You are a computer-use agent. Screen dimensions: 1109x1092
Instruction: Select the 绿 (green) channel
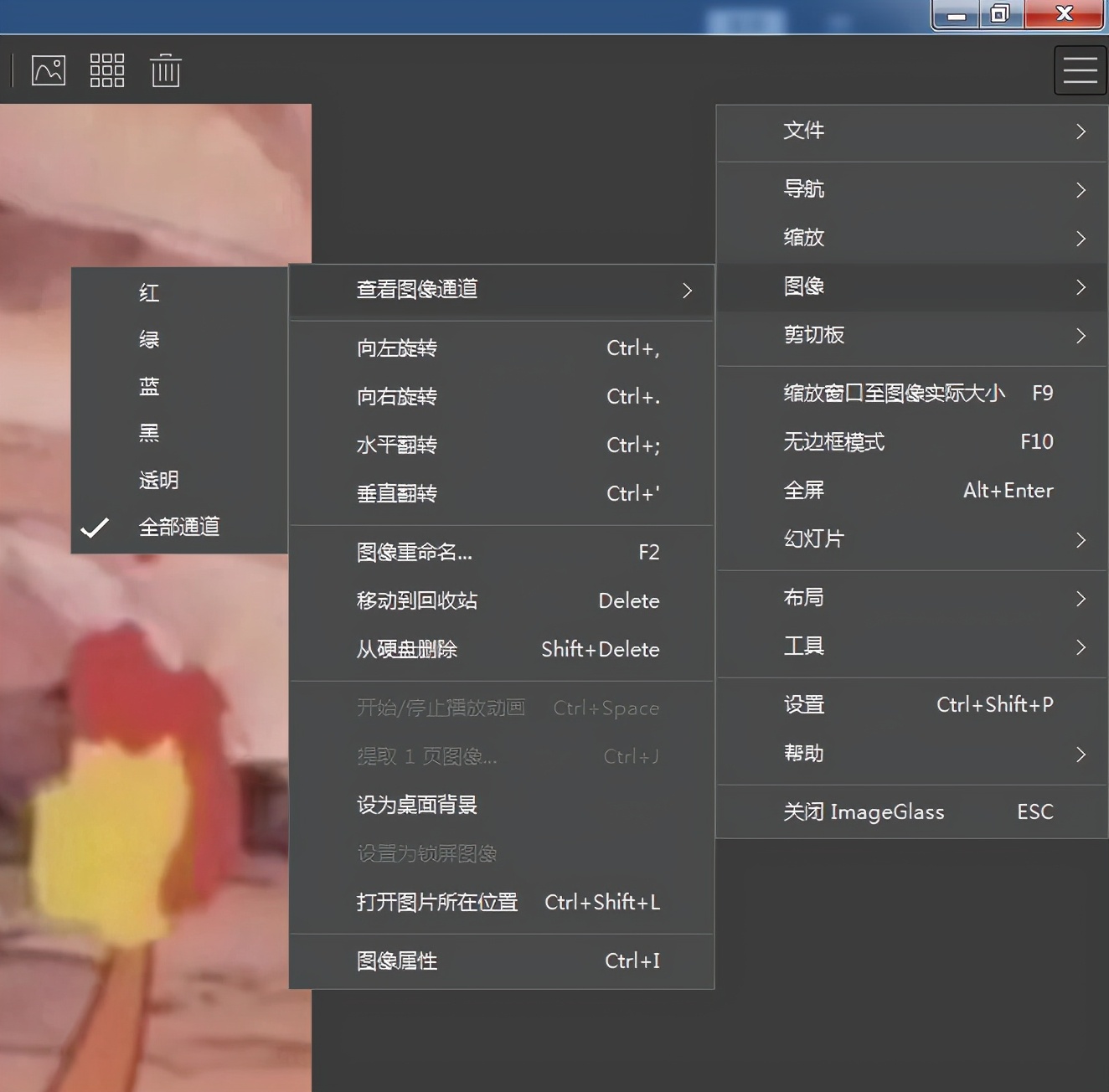point(147,339)
